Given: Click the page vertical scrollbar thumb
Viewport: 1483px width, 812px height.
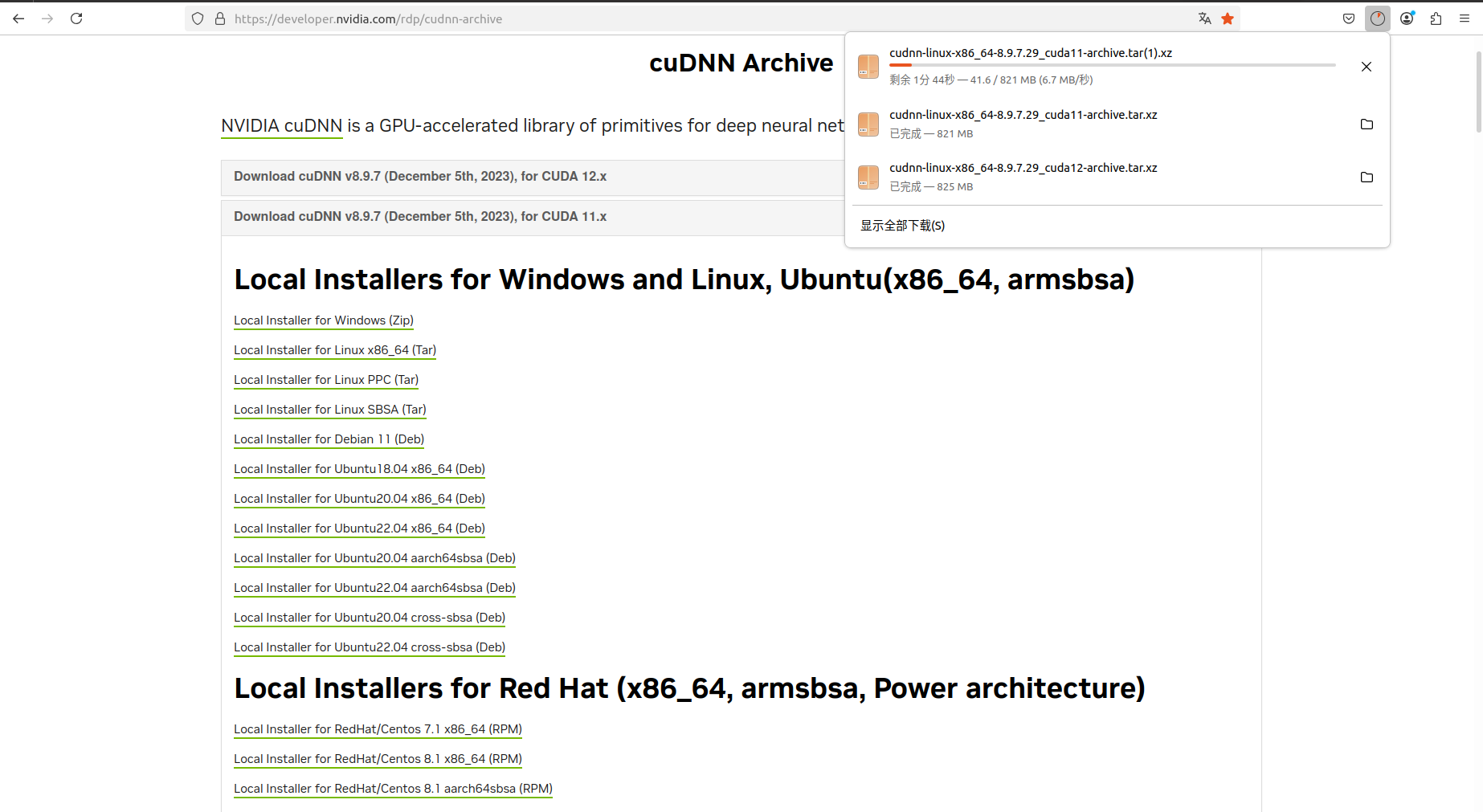Looking at the screenshot, I should click(1479, 92).
